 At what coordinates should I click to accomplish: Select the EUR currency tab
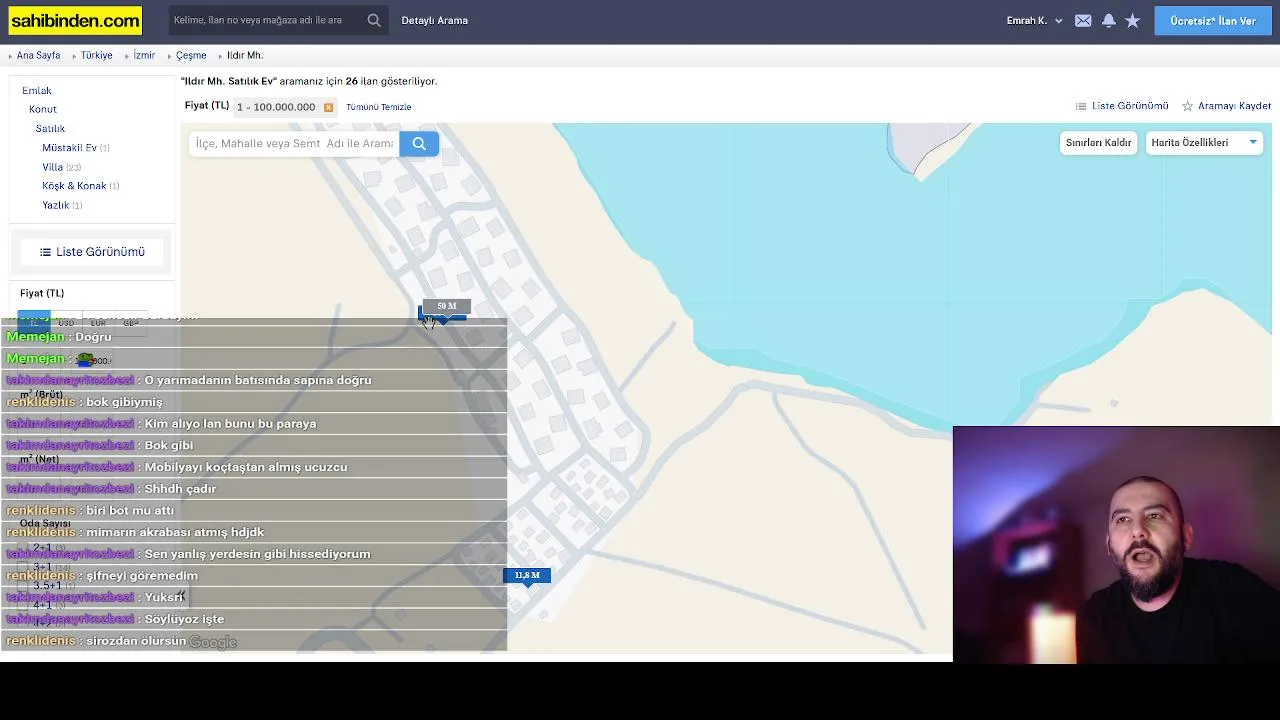[98, 322]
